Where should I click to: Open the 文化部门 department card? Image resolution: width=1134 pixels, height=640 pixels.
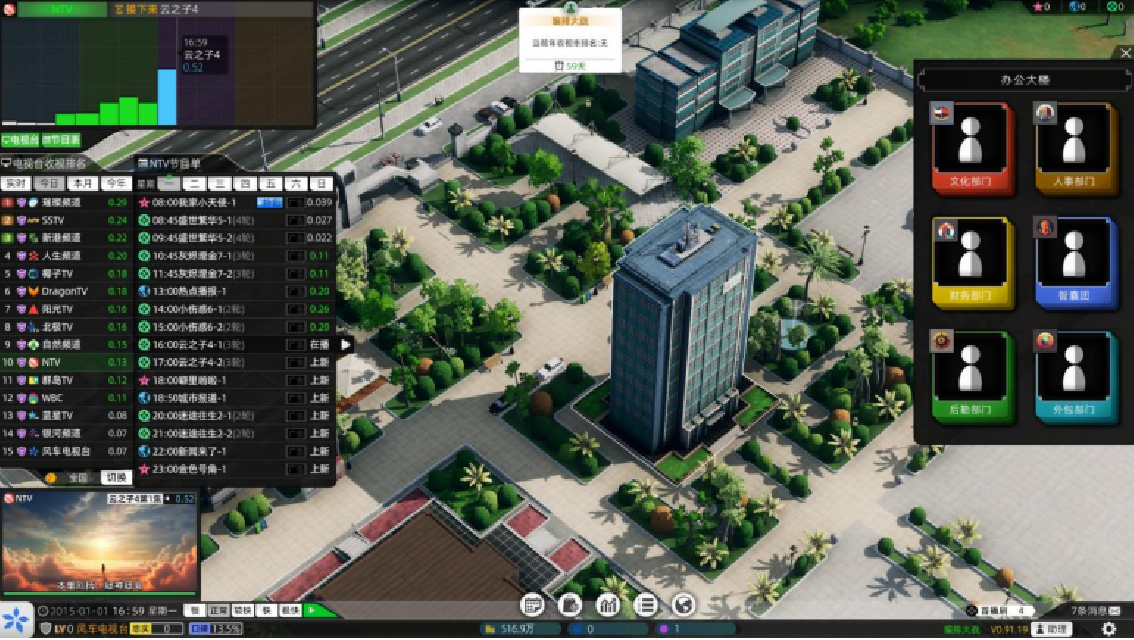971,149
